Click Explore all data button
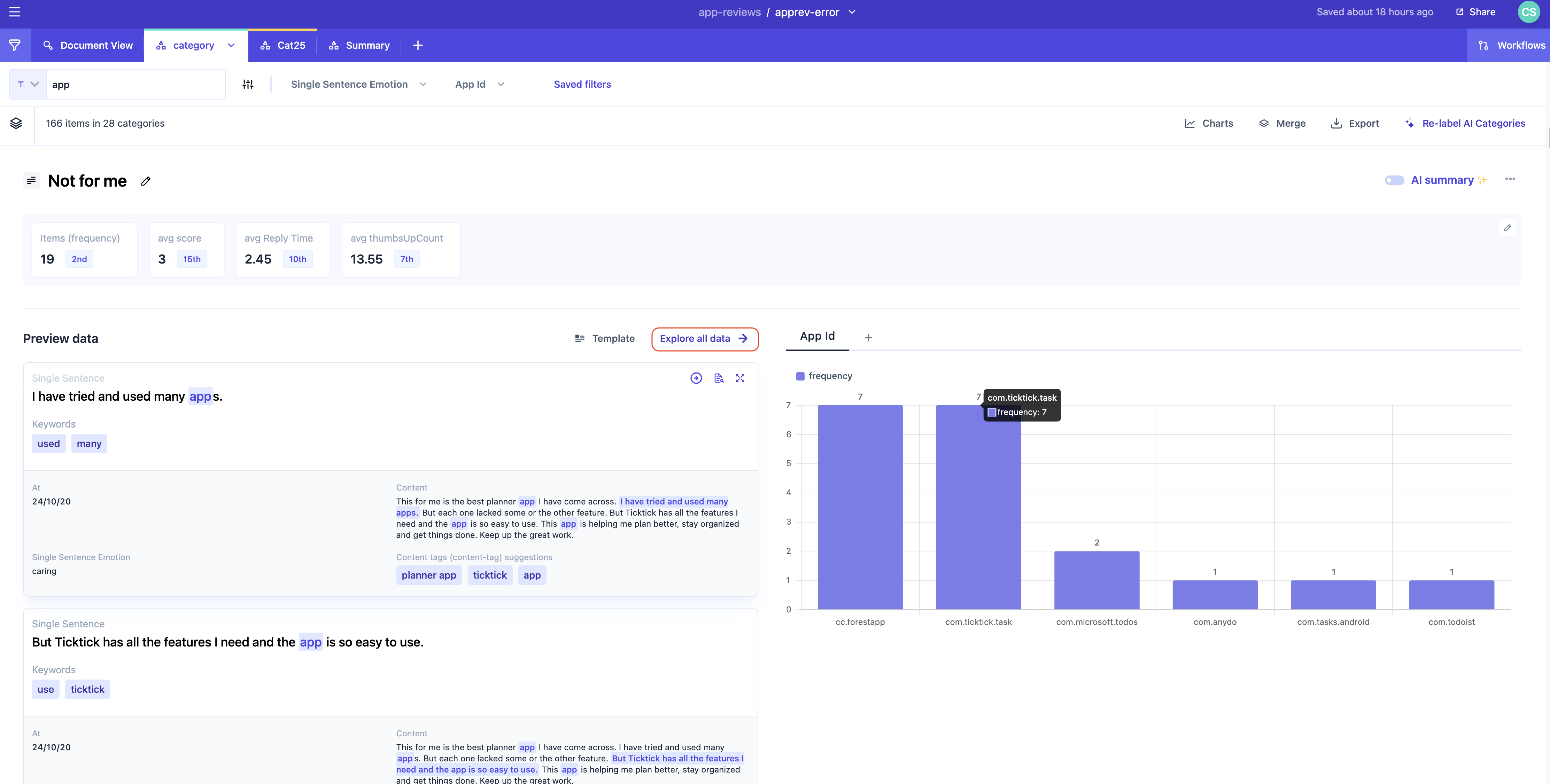Viewport: 1550px width, 784px height. (x=704, y=338)
